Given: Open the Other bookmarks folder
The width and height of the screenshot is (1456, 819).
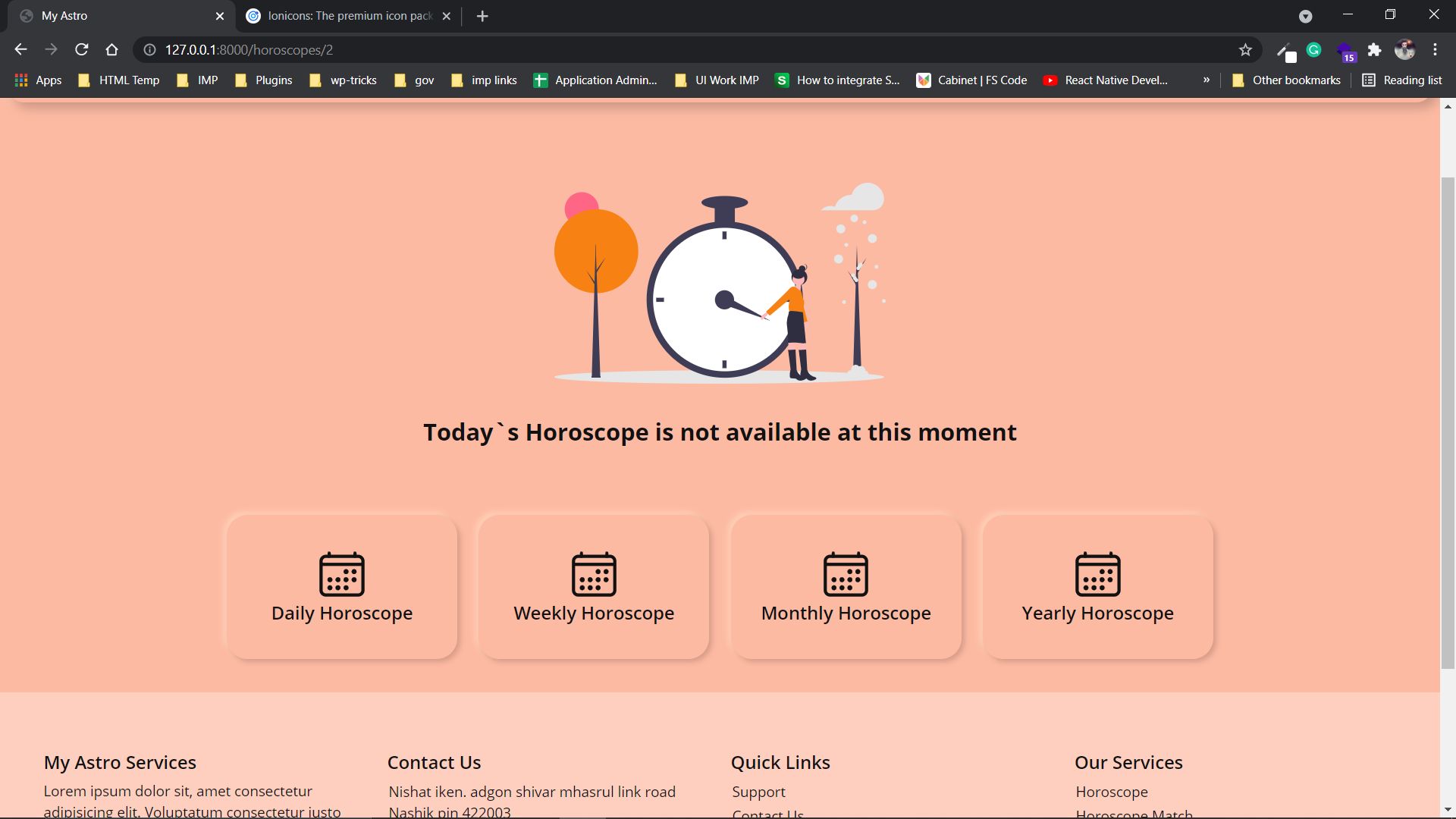Looking at the screenshot, I should click(1287, 80).
